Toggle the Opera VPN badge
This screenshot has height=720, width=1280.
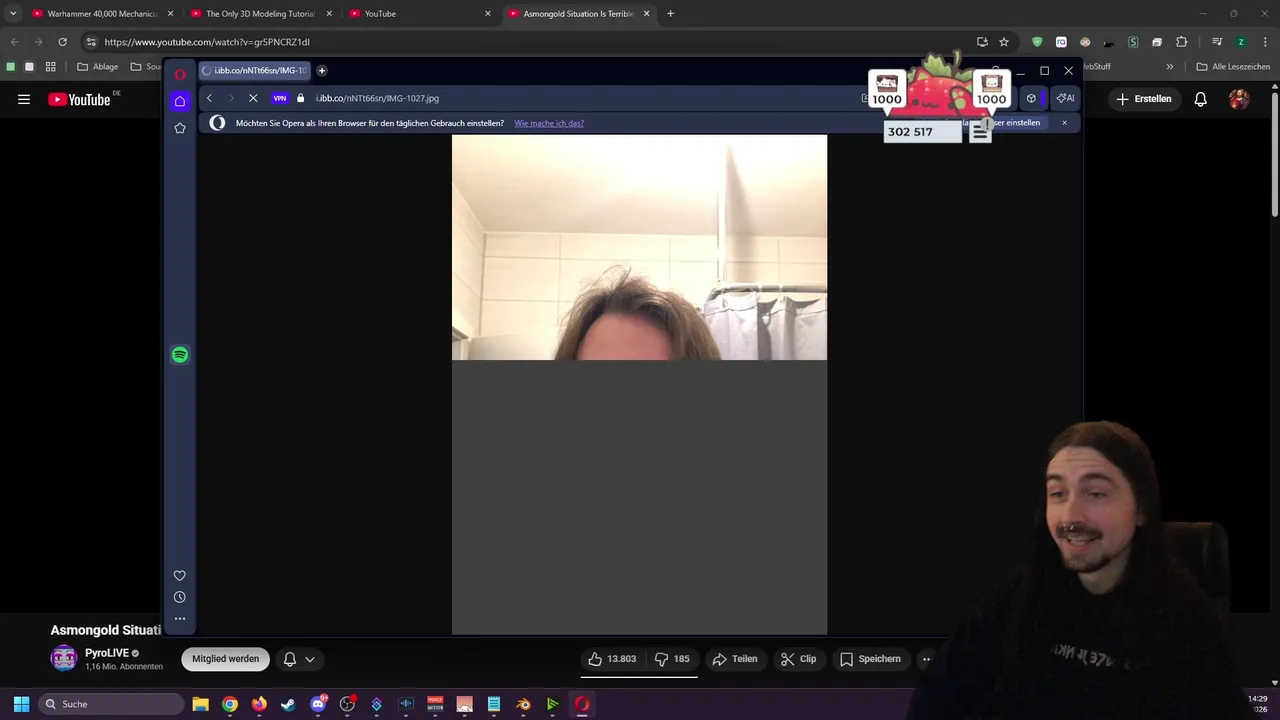(280, 98)
